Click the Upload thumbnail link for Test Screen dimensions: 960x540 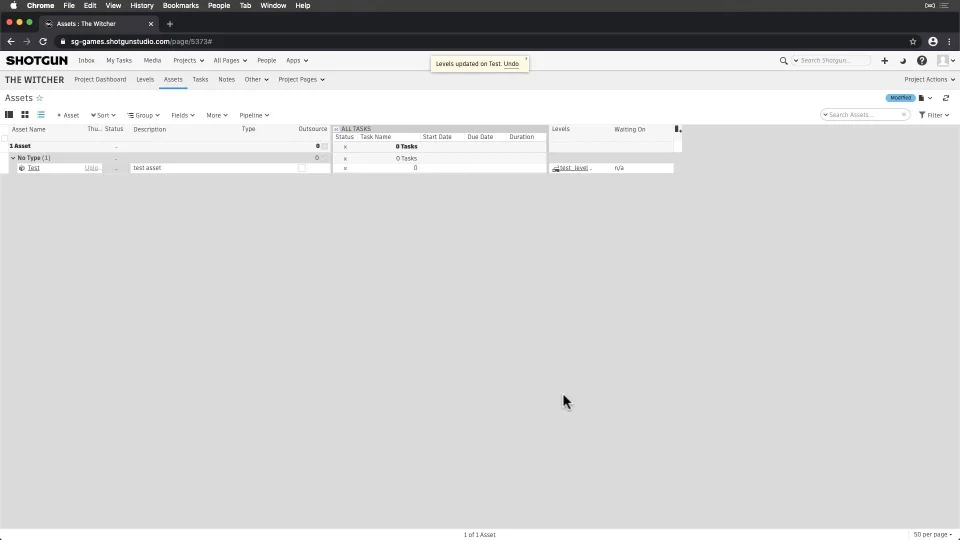[91, 168]
